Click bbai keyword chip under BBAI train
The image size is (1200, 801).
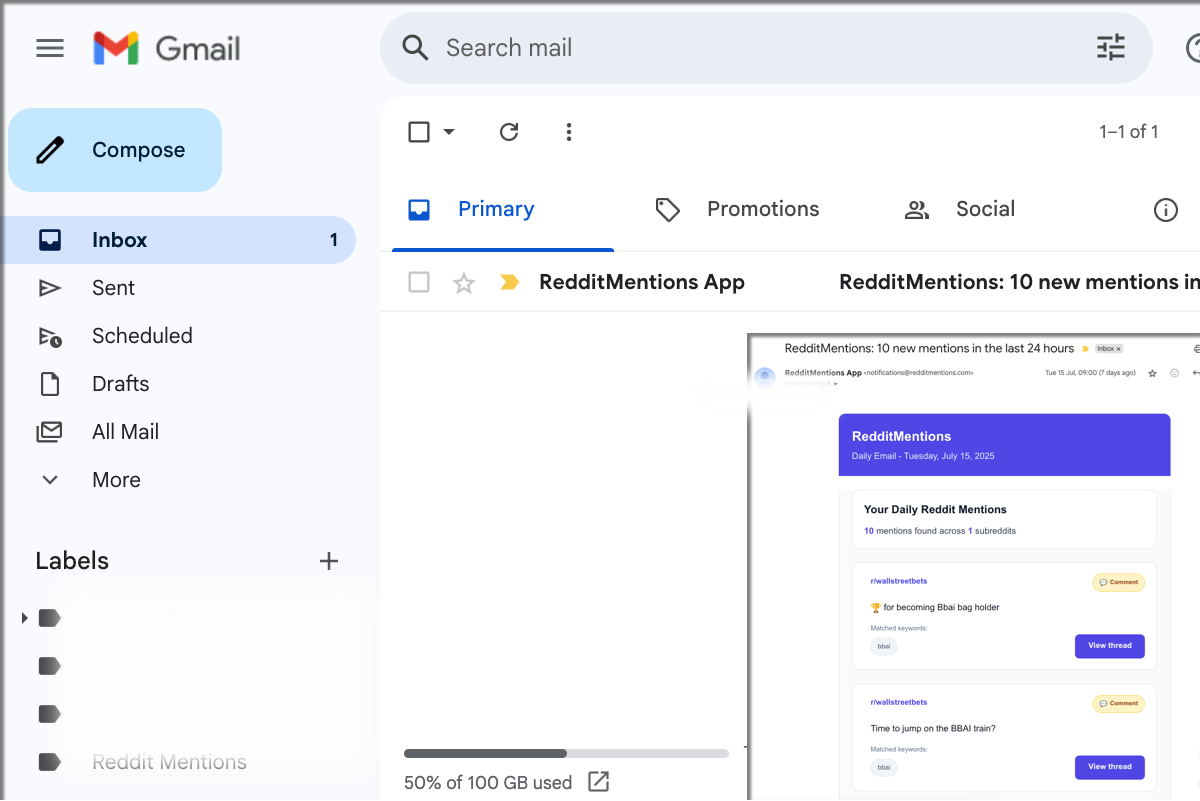(x=884, y=767)
